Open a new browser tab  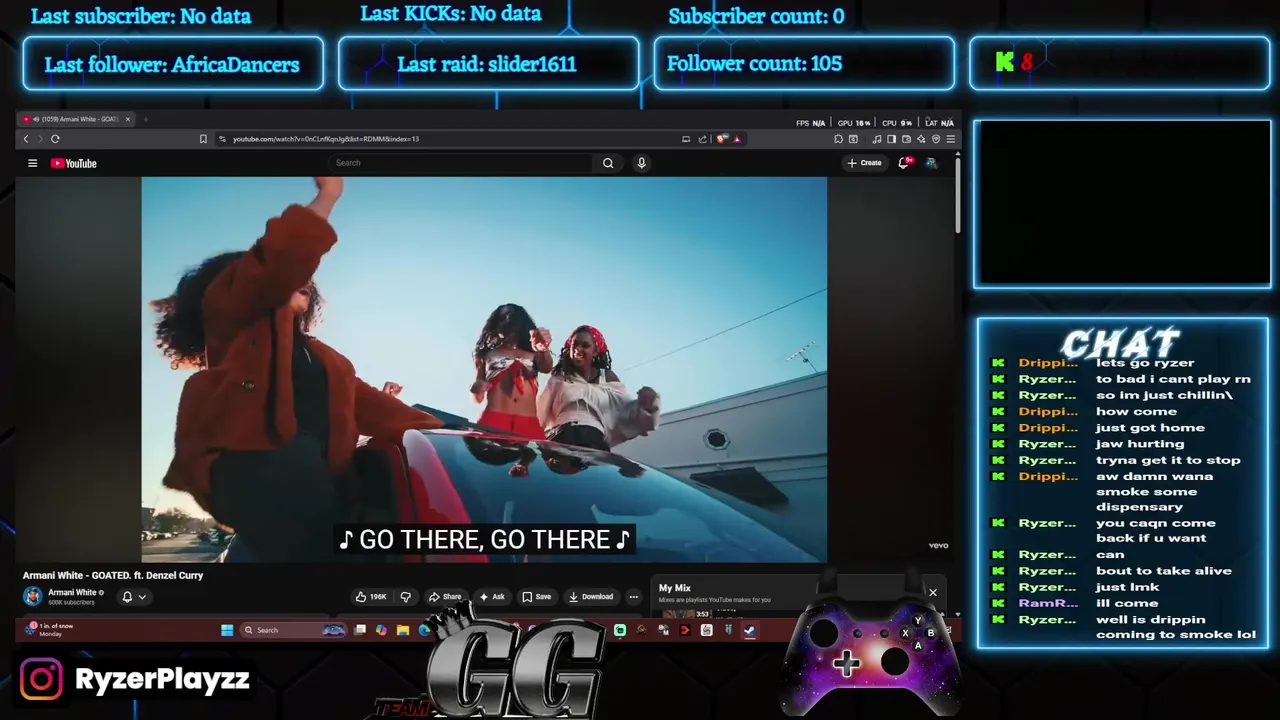tap(146, 119)
